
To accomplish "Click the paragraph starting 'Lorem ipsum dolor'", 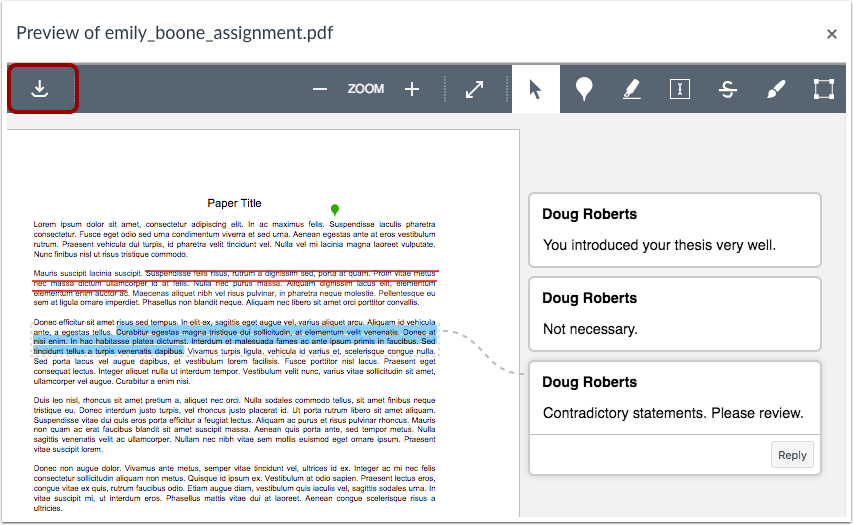I will 234,239.
